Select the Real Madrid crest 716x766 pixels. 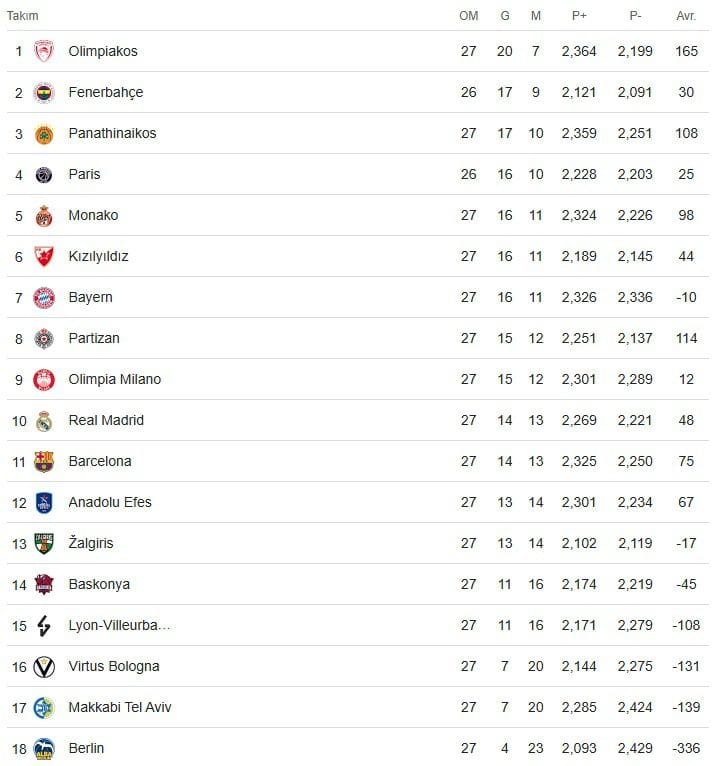point(43,421)
